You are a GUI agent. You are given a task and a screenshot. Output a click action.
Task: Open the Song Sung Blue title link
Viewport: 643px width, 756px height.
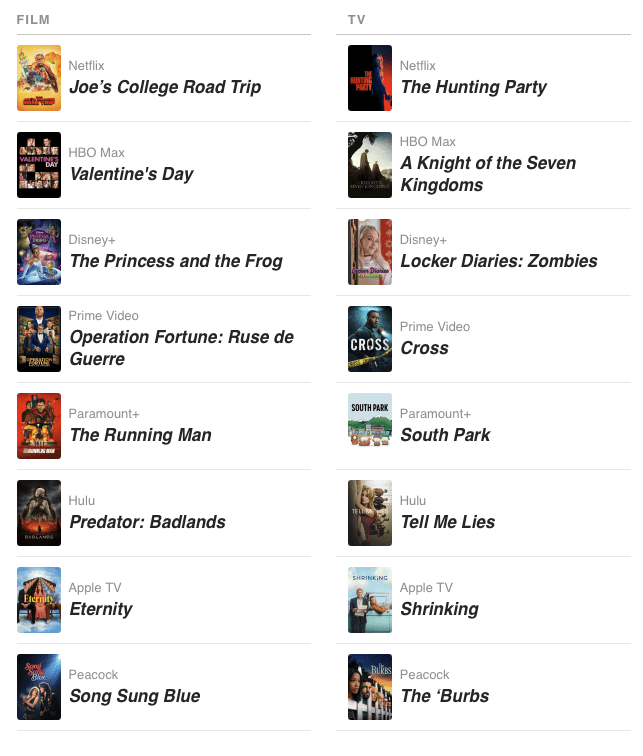pos(134,696)
